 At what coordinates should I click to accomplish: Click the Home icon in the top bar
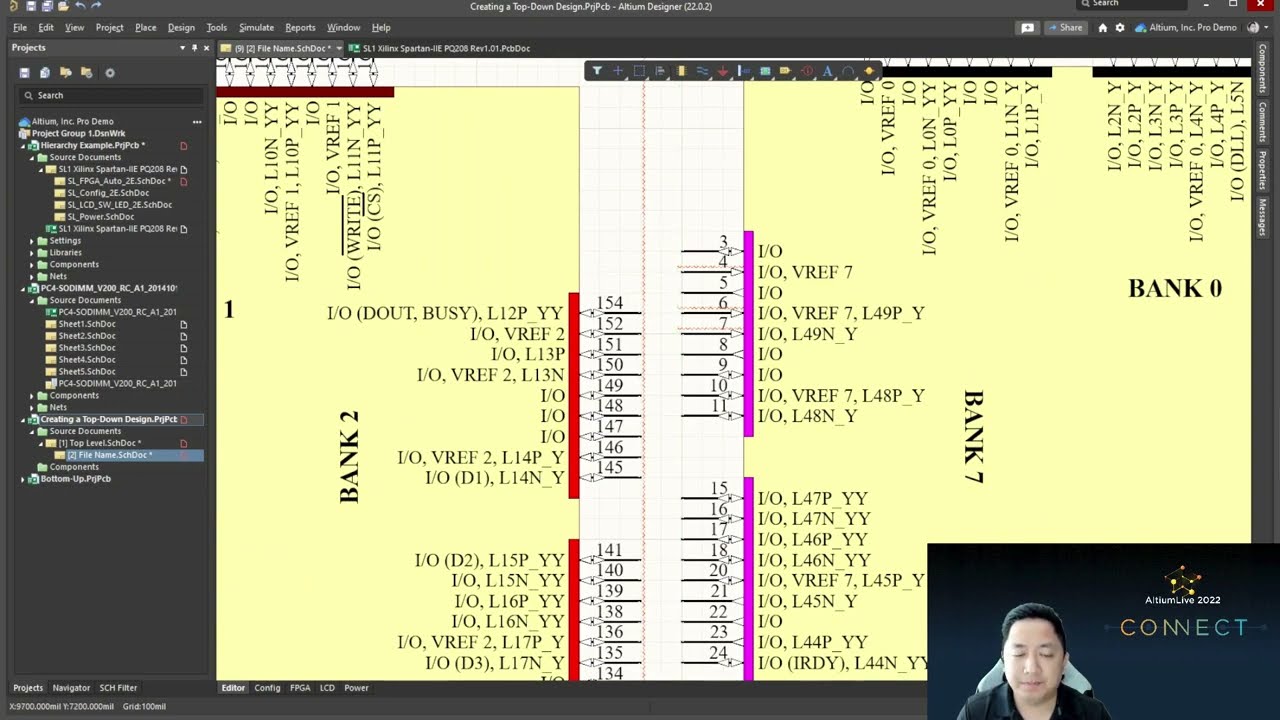(1103, 28)
